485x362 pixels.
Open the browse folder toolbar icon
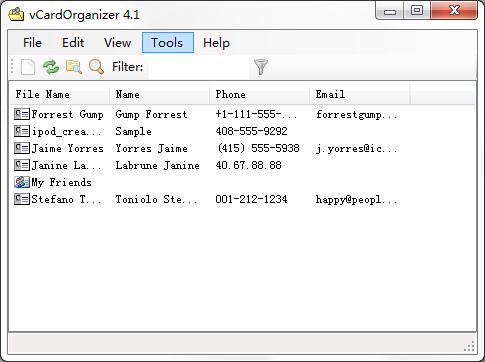[x=74, y=67]
